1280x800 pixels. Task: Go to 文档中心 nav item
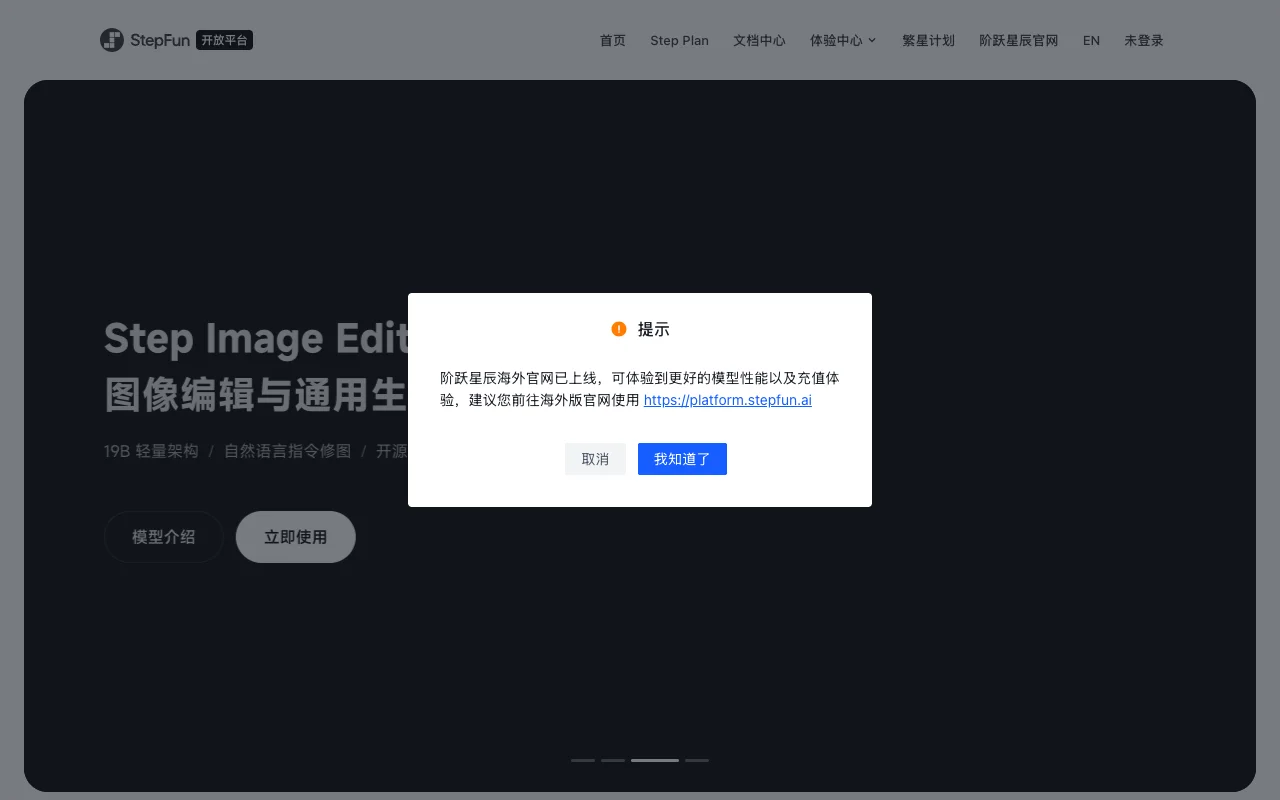(x=759, y=41)
